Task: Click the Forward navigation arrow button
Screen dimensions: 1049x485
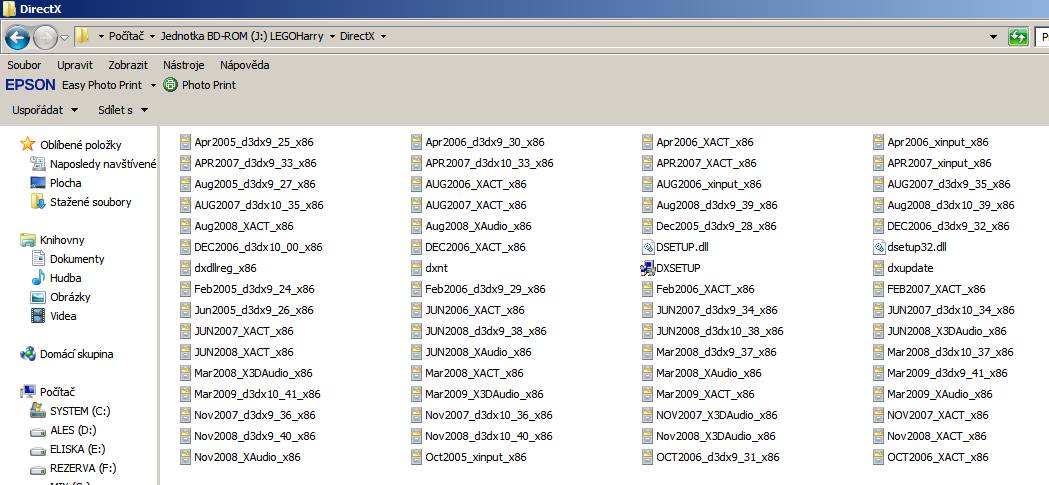Action: [x=45, y=37]
